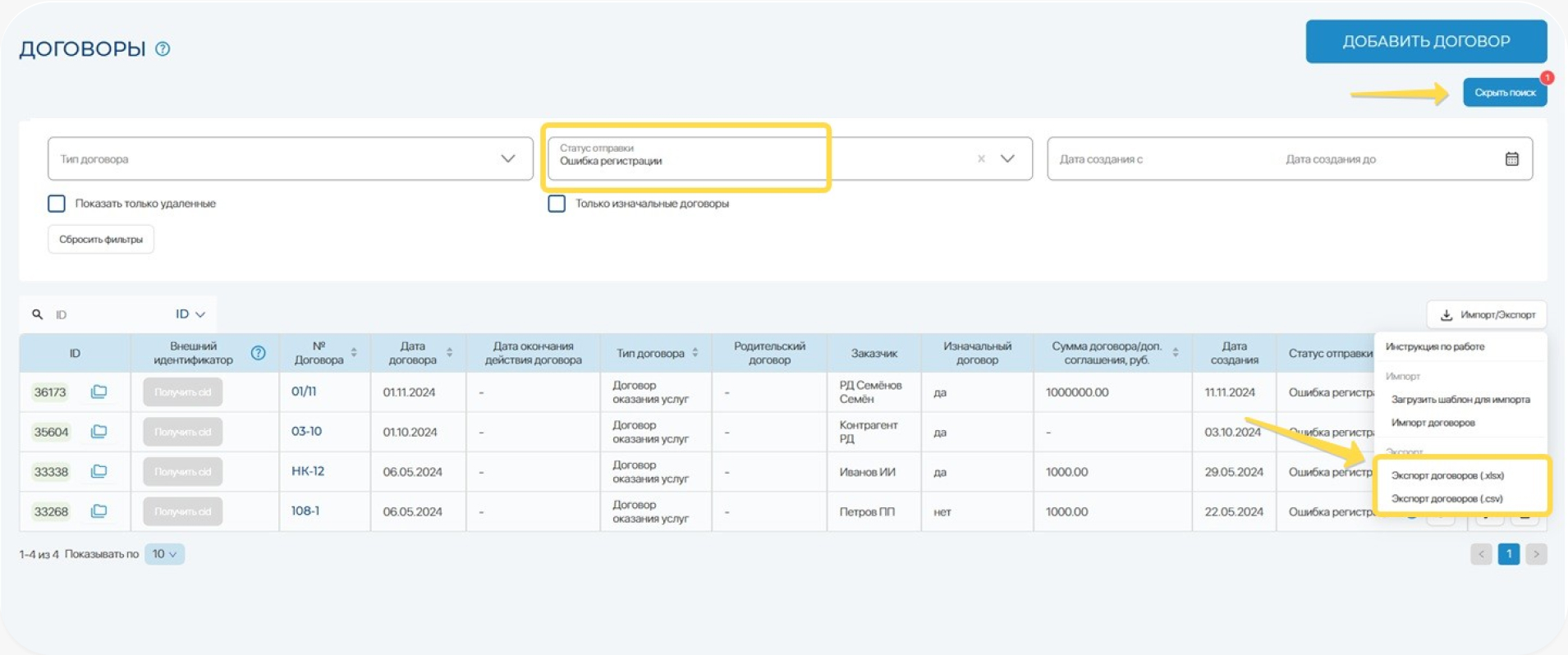The image size is (1568, 655).
Task: Open contract number 01/11 link
Action: click(x=304, y=392)
